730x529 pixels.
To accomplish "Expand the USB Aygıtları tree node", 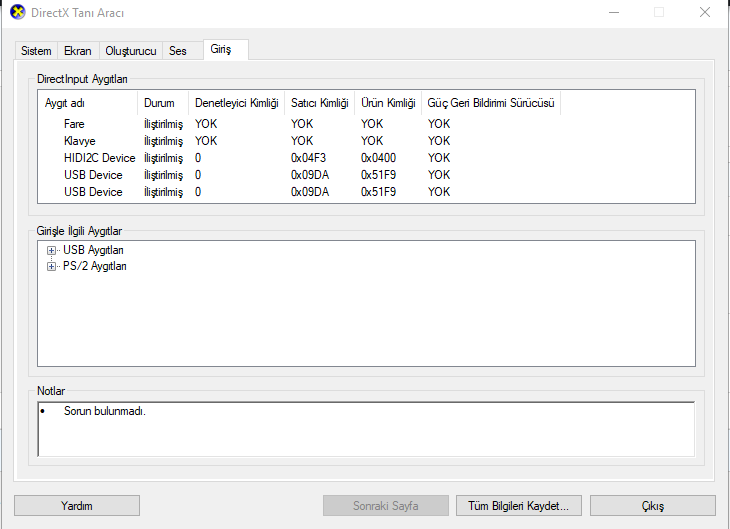I will pos(52,250).
